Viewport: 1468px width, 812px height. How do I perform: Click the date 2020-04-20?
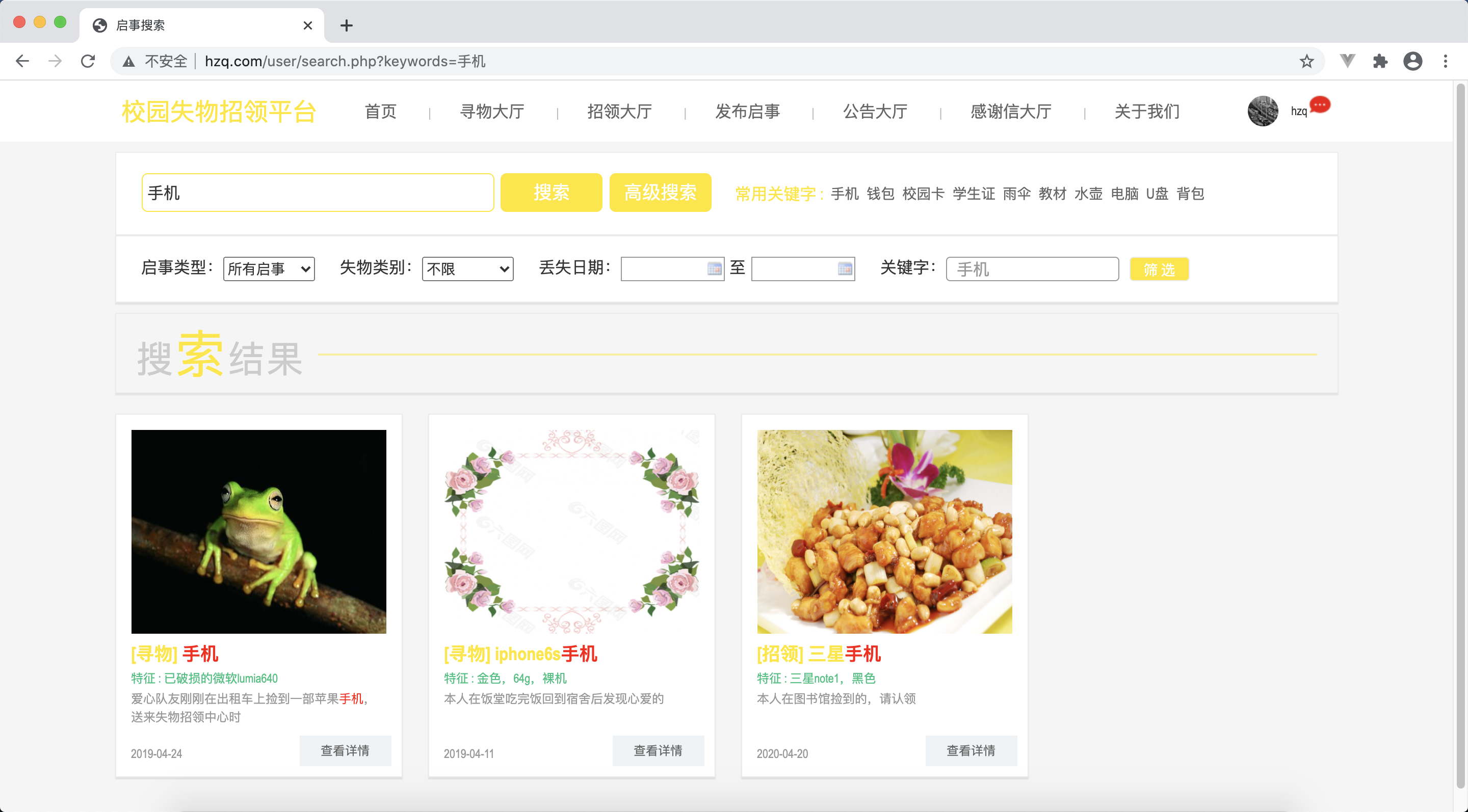point(782,753)
